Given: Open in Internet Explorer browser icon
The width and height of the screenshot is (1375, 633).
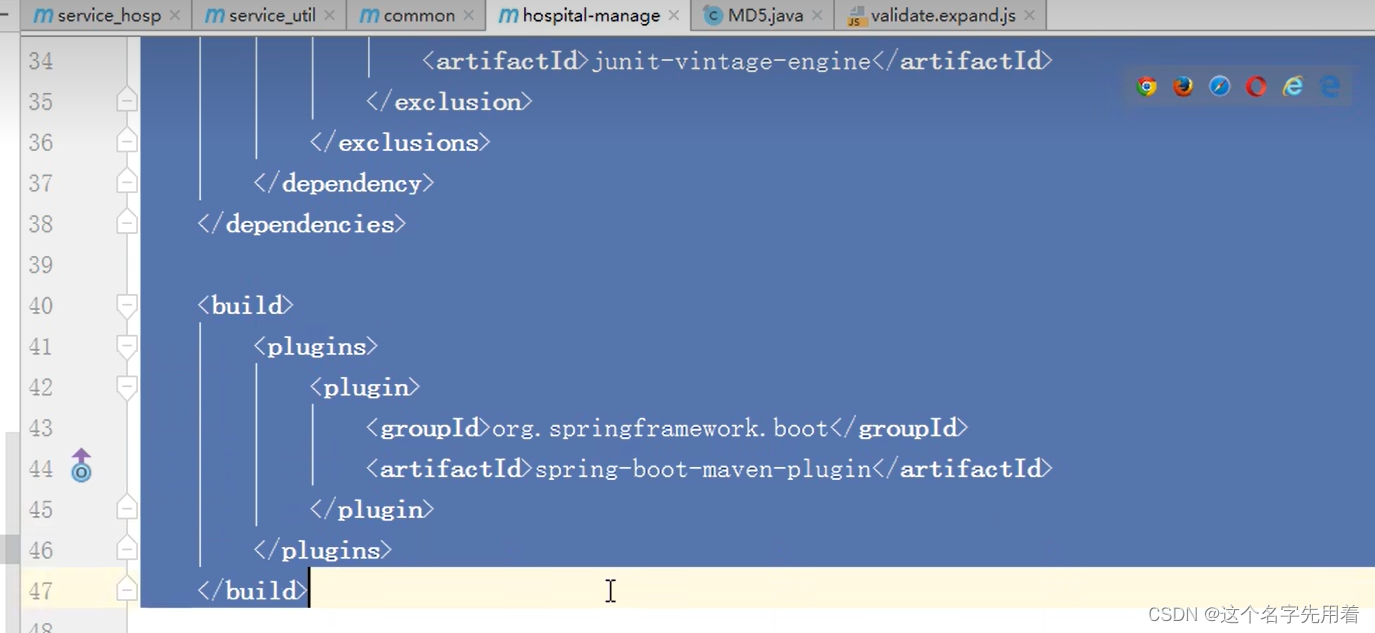Looking at the screenshot, I should pos(1293,87).
